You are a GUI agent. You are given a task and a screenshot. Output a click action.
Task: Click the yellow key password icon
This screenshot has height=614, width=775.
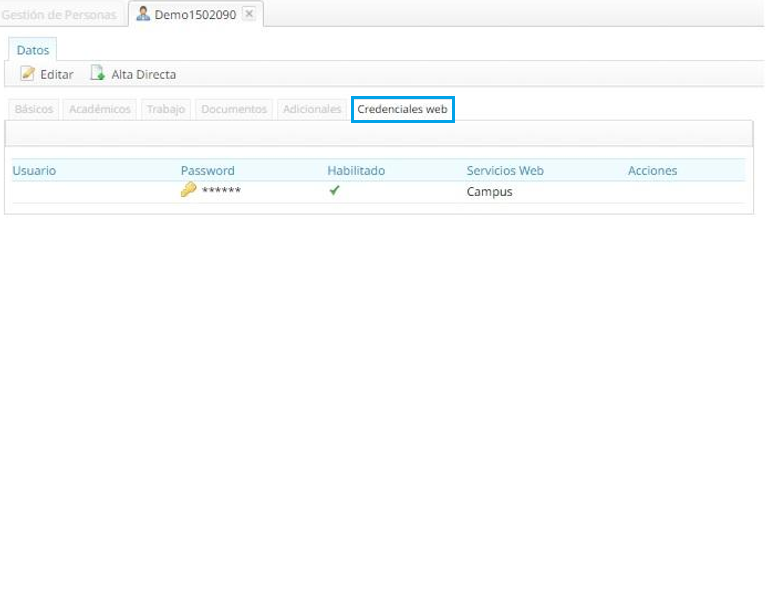coord(188,190)
